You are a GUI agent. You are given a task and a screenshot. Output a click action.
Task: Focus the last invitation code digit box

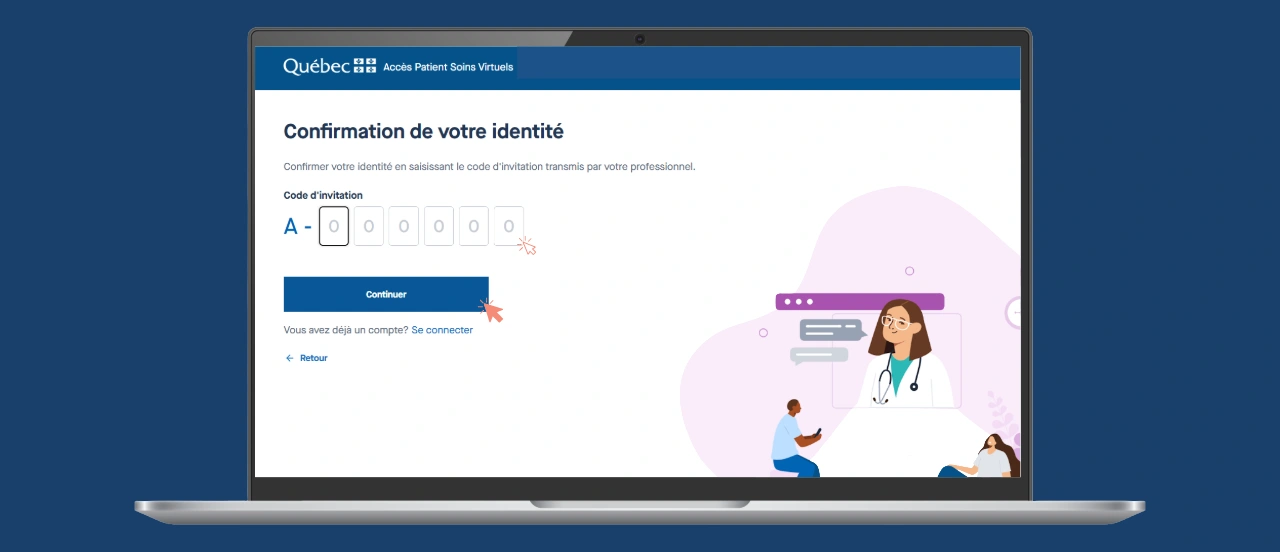508,226
